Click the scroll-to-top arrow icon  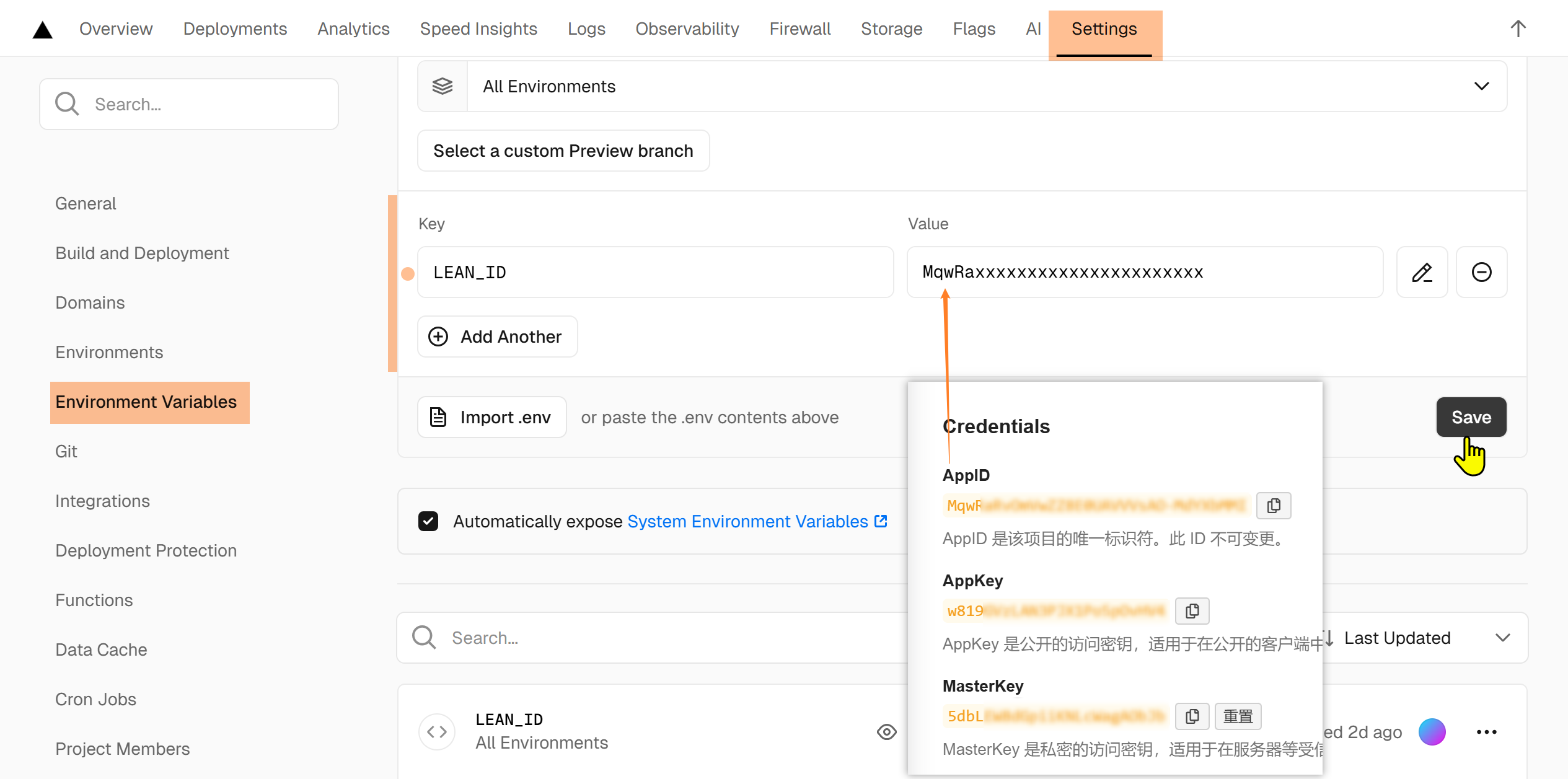[1518, 29]
